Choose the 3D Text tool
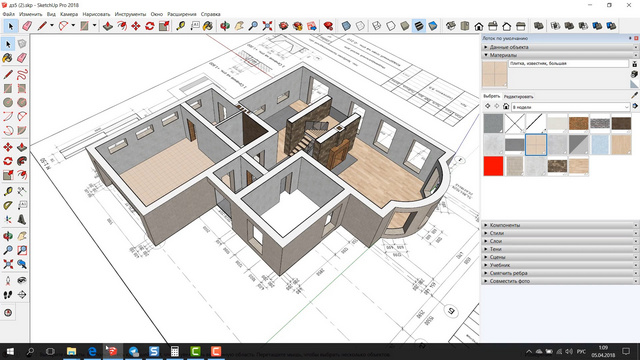This screenshot has height=360, width=640. 22,219
